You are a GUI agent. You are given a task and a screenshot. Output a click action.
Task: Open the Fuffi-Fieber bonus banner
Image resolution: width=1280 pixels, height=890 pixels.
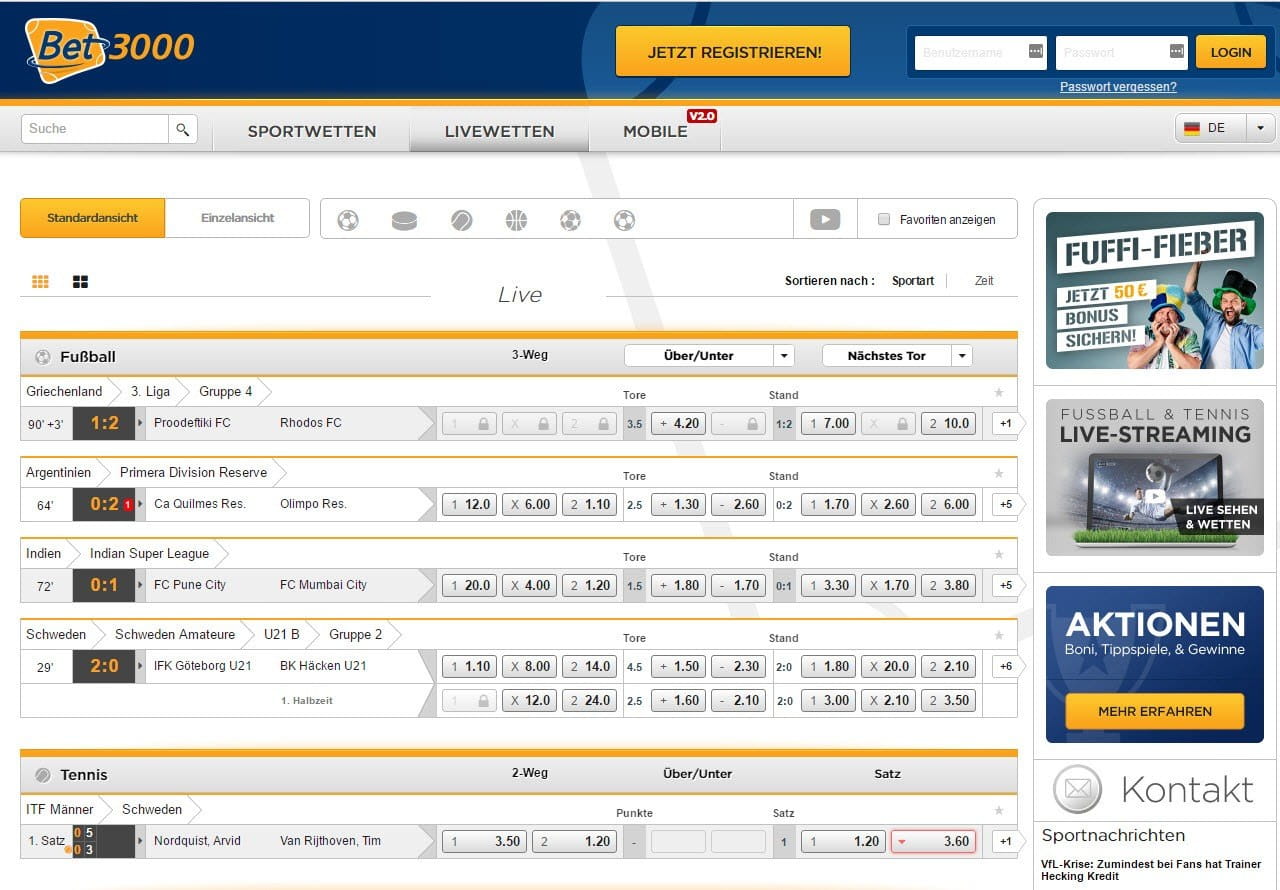(x=1155, y=290)
